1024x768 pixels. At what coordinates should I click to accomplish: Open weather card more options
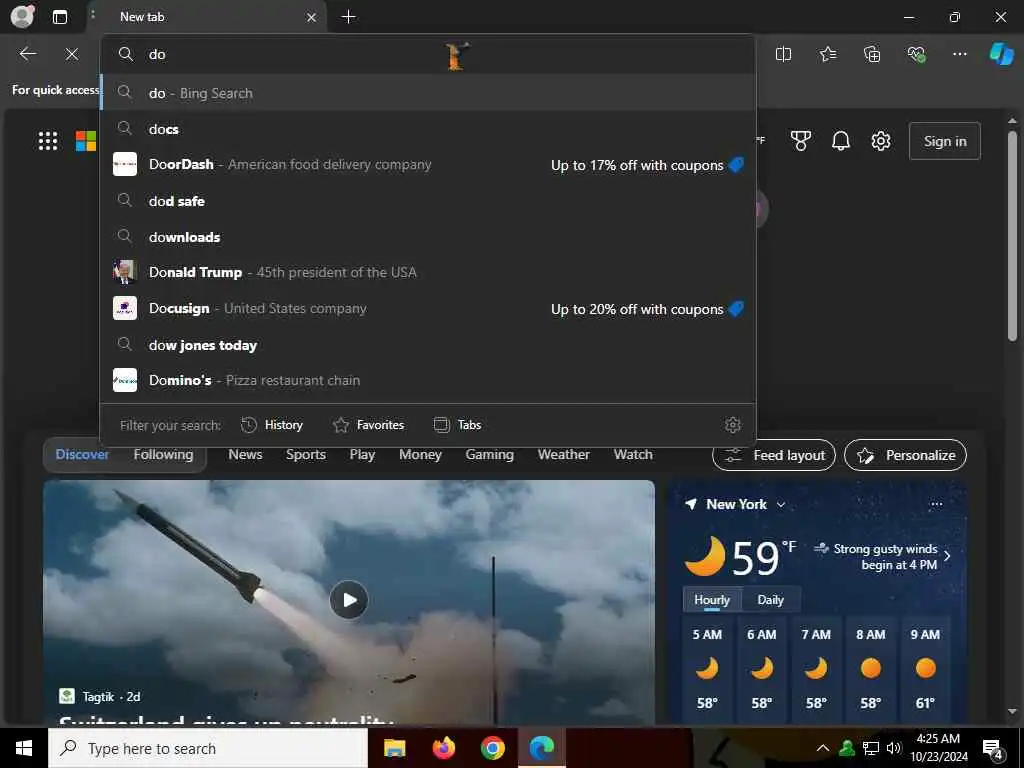click(x=936, y=504)
